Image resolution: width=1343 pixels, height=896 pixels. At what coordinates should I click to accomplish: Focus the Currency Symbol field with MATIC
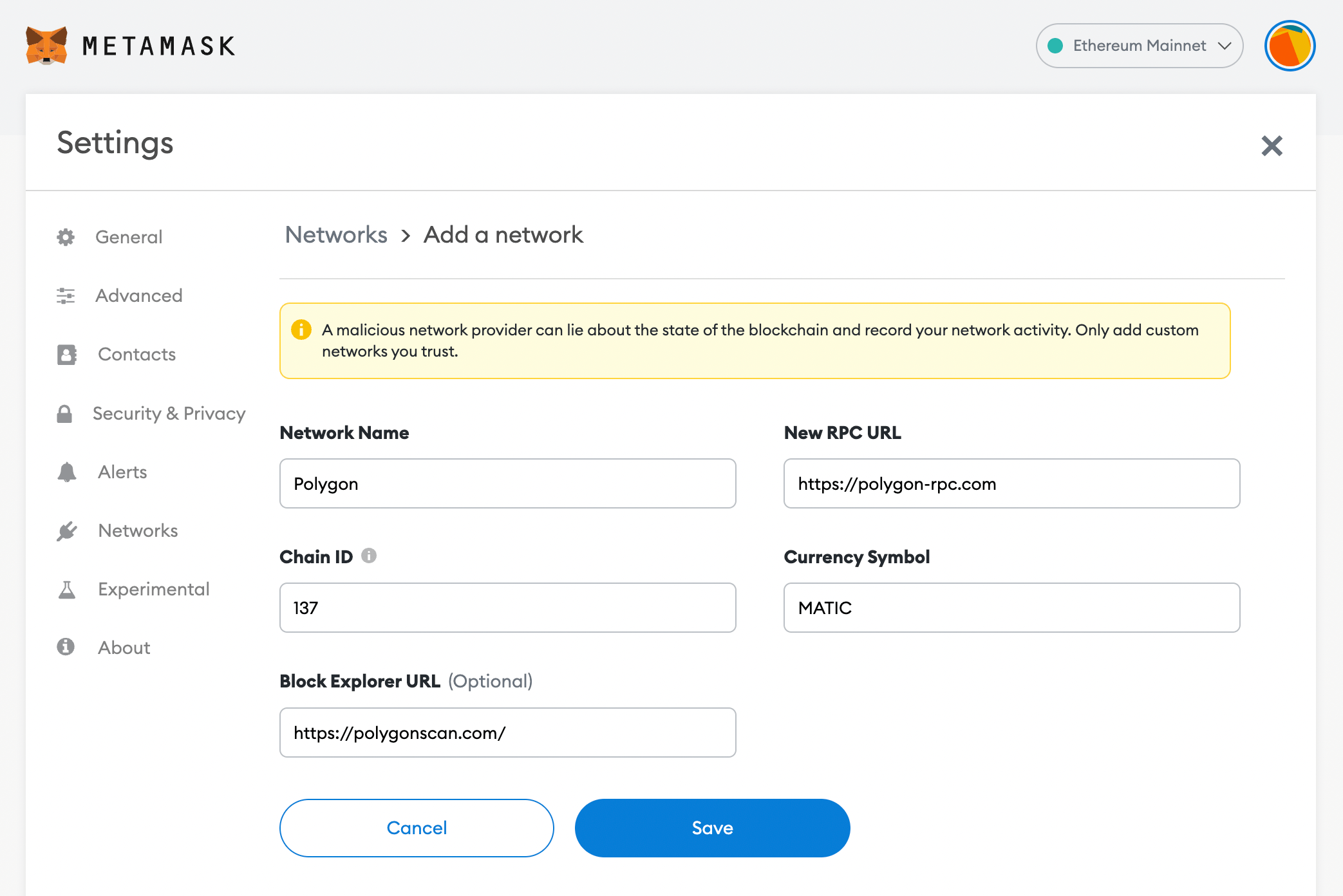1012,608
